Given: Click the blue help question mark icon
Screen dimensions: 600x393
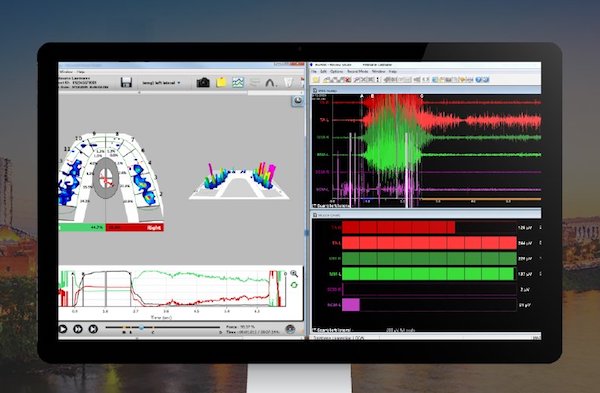Looking at the screenshot, I should 478,80.
